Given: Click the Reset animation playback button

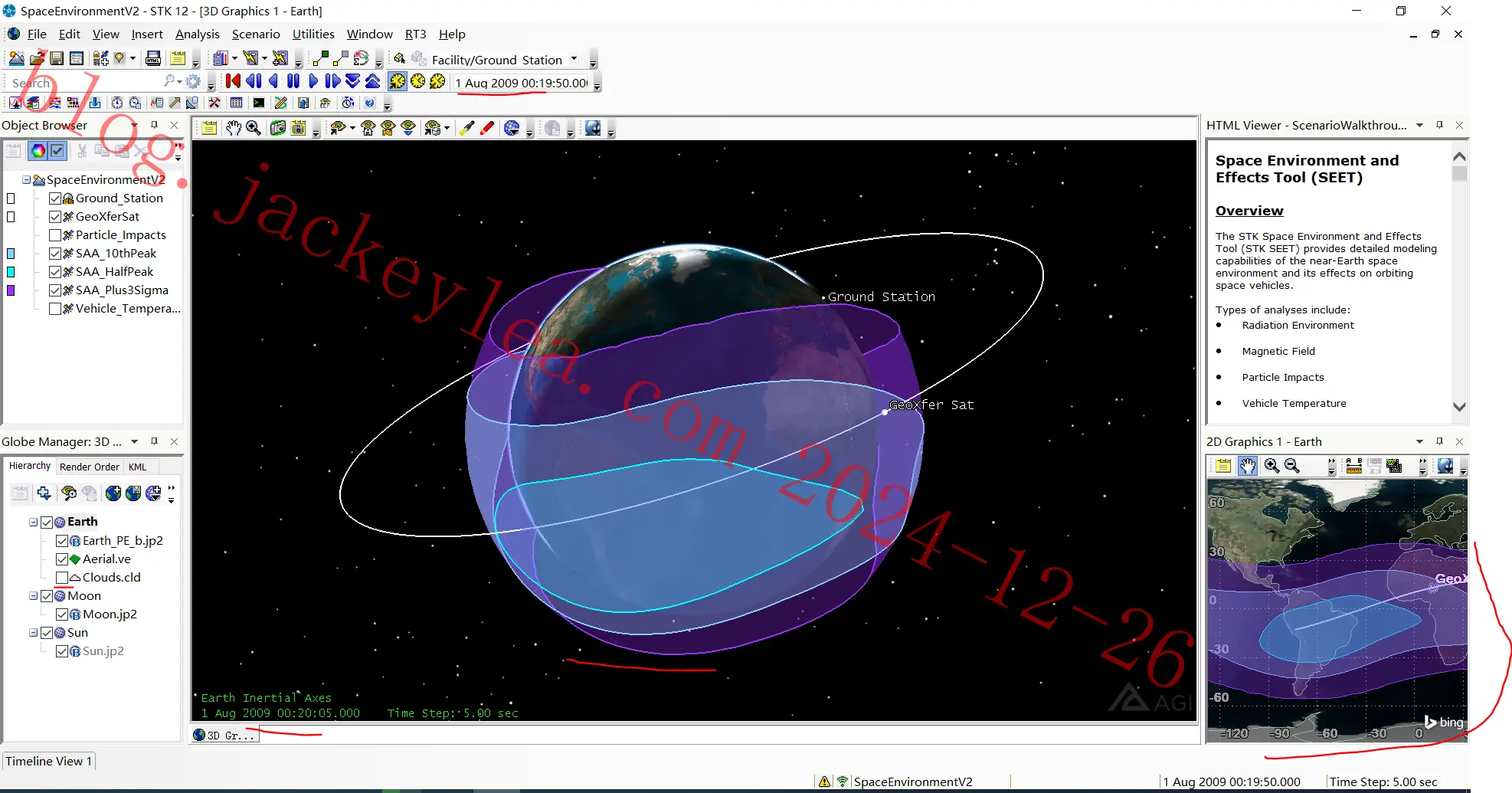Looking at the screenshot, I should pos(233,81).
